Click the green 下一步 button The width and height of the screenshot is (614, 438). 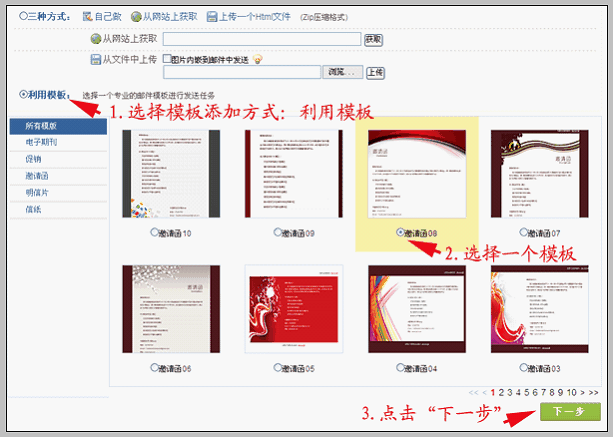[x=570, y=411]
